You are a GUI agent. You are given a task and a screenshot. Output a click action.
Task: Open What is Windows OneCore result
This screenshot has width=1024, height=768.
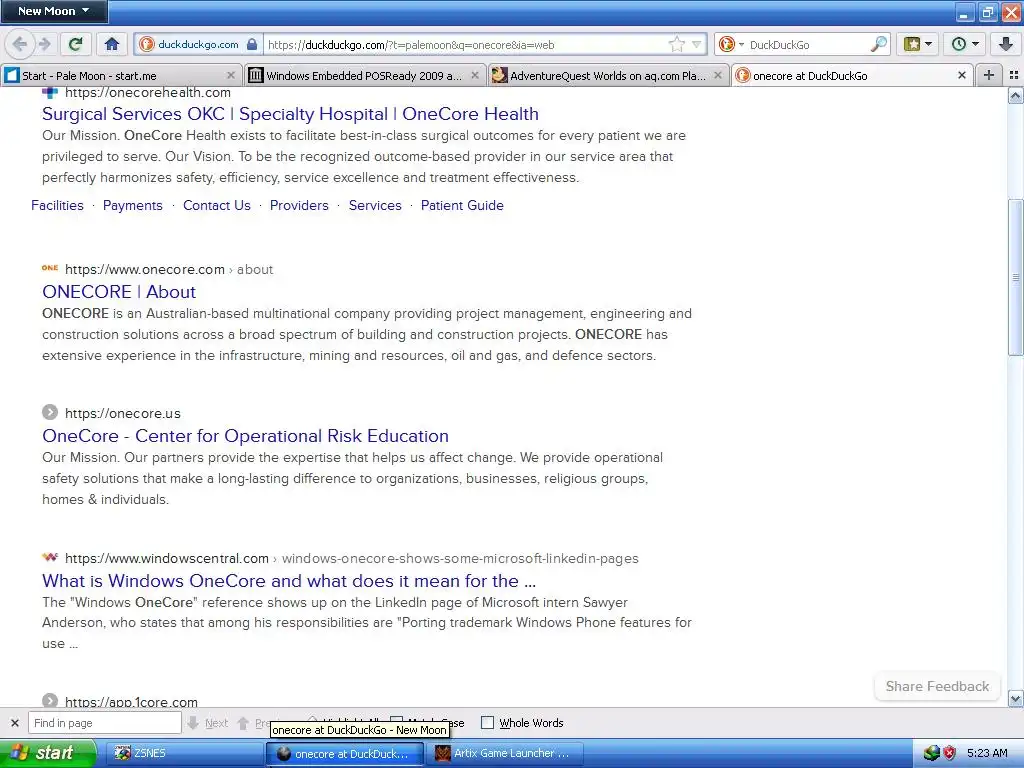tap(289, 581)
